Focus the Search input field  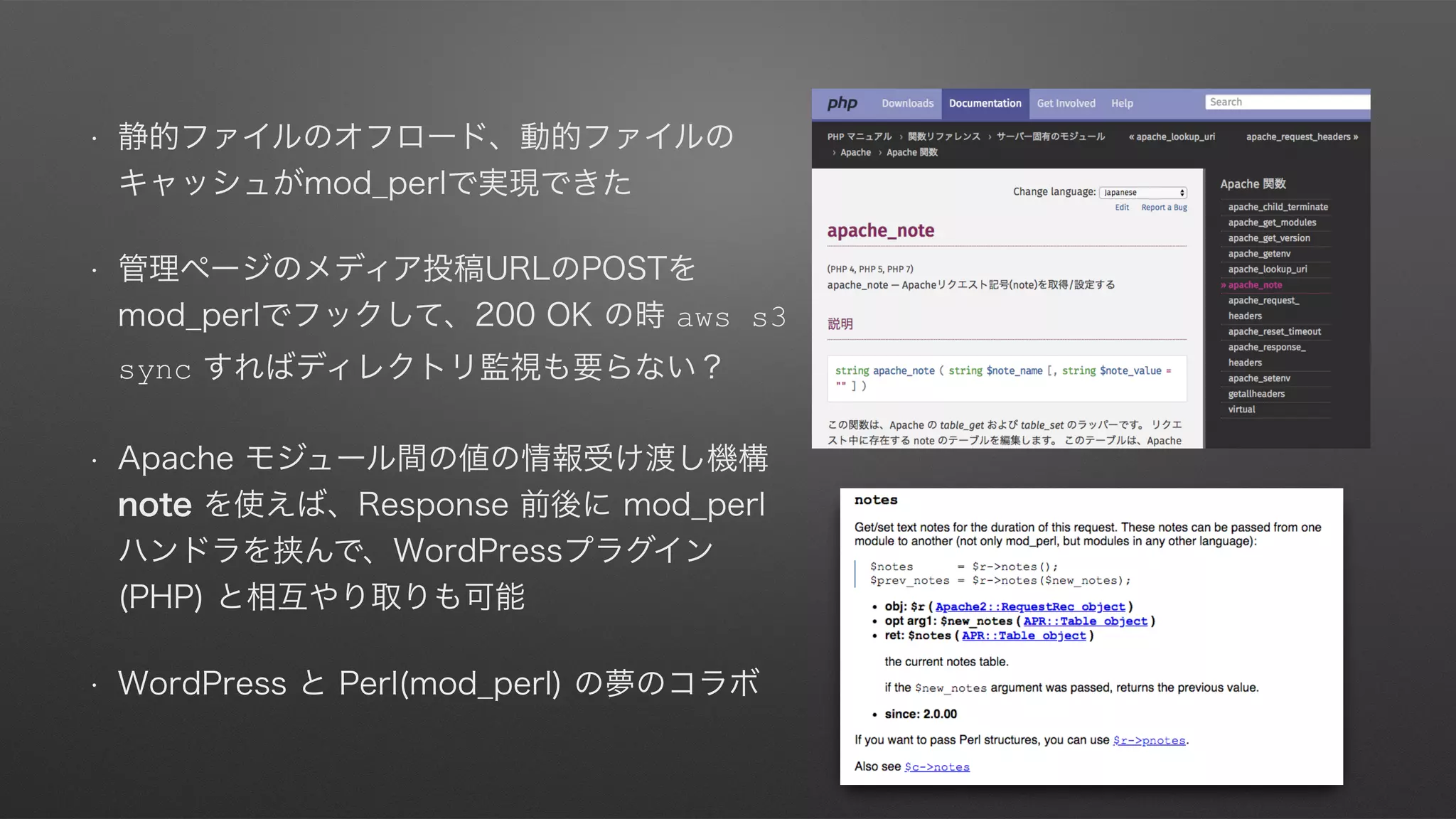point(1287,102)
